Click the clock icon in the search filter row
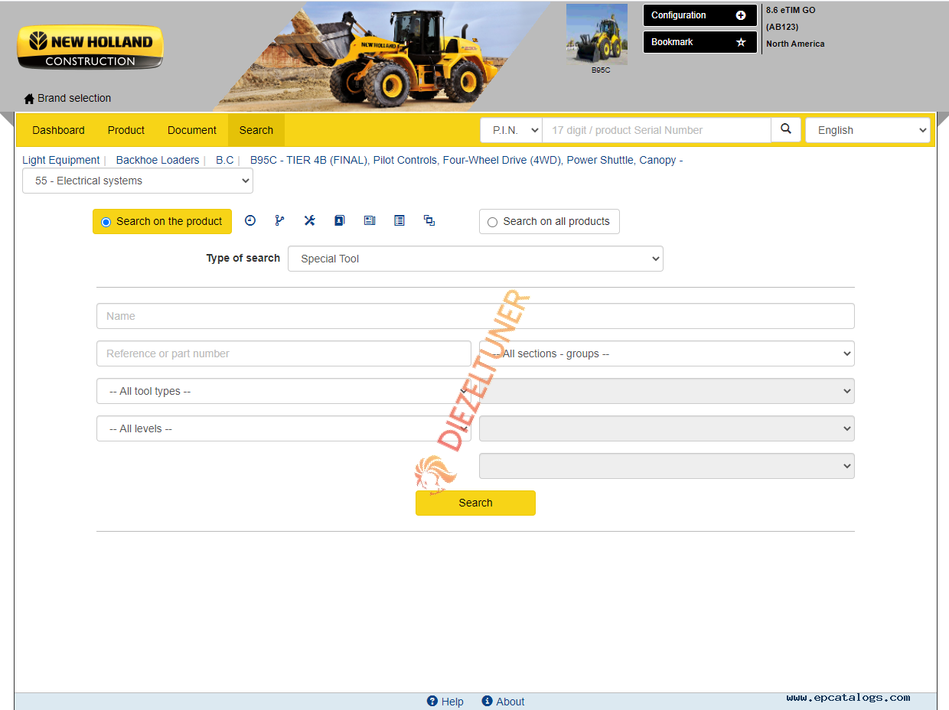 coord(250,220)
